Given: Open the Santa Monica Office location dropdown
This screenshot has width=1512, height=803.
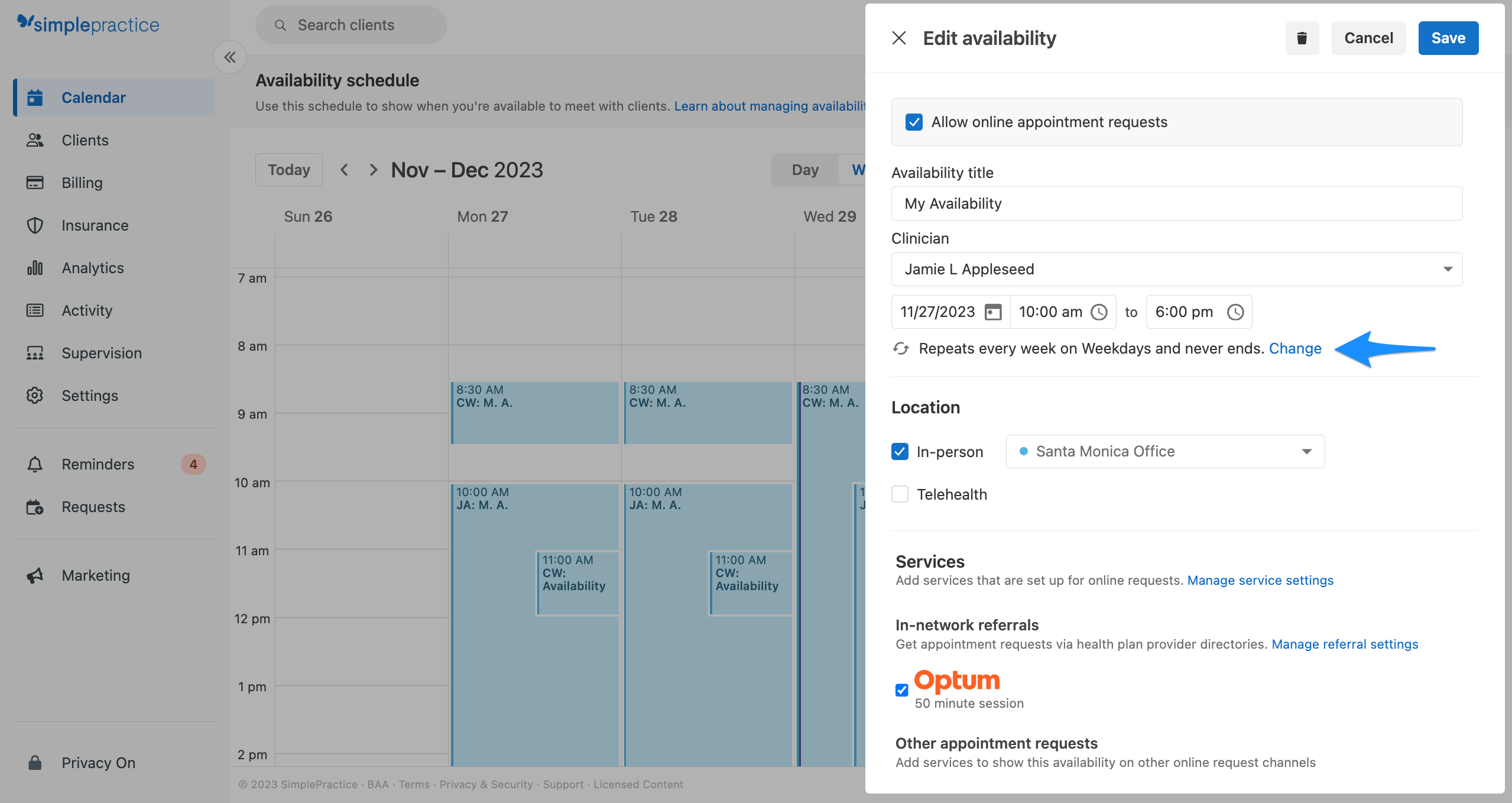Looking at the screenshot, I should [x=1307, y=451].
